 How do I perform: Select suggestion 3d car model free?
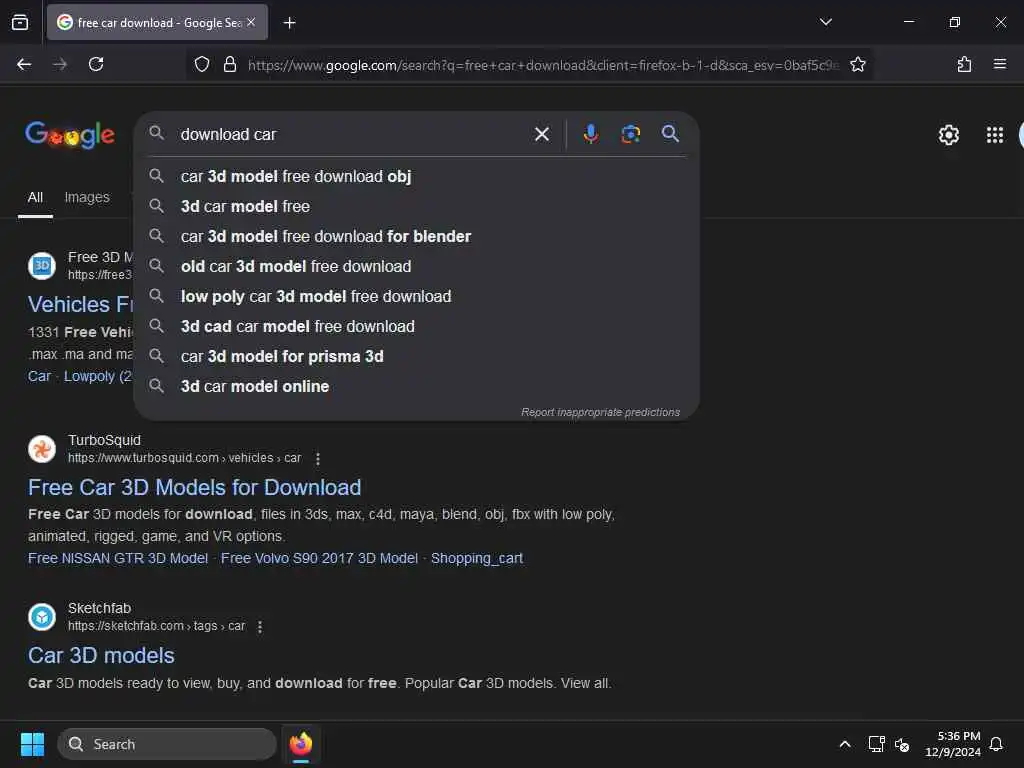pos(417,206)
